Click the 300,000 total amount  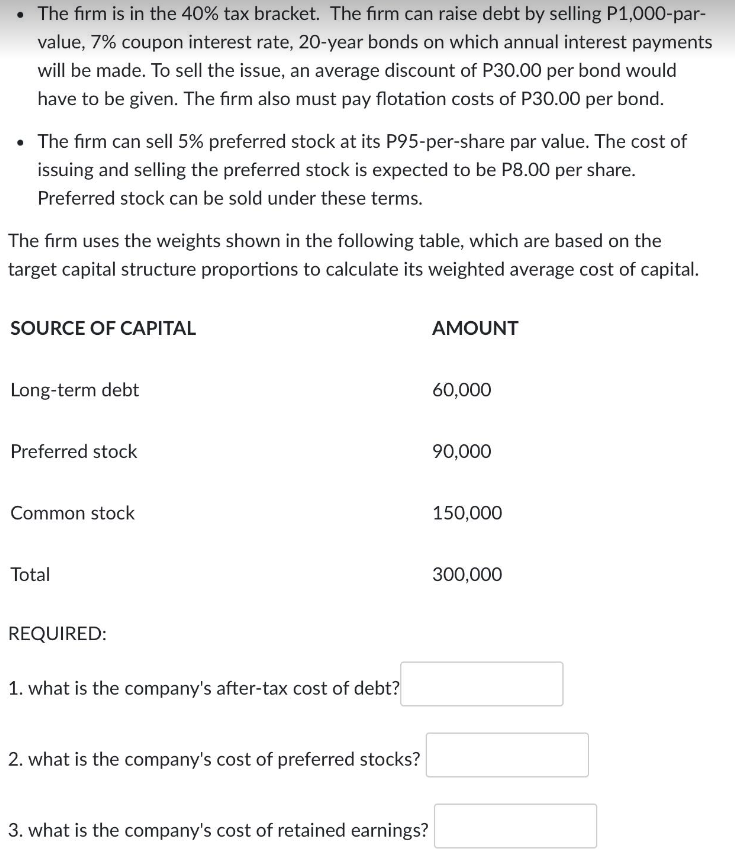click(466, 574)
